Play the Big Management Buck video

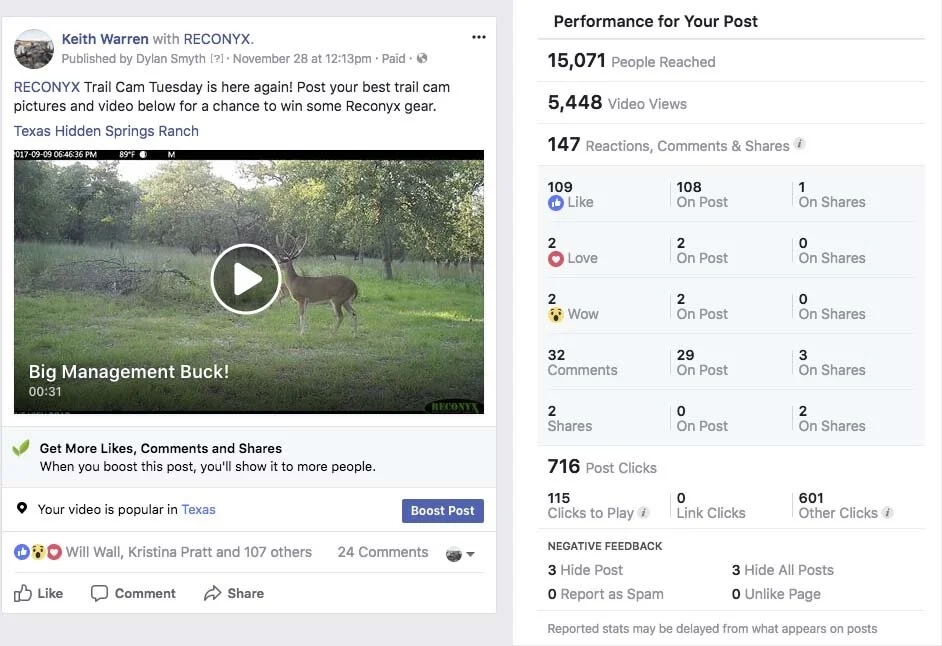pos(246,279)
